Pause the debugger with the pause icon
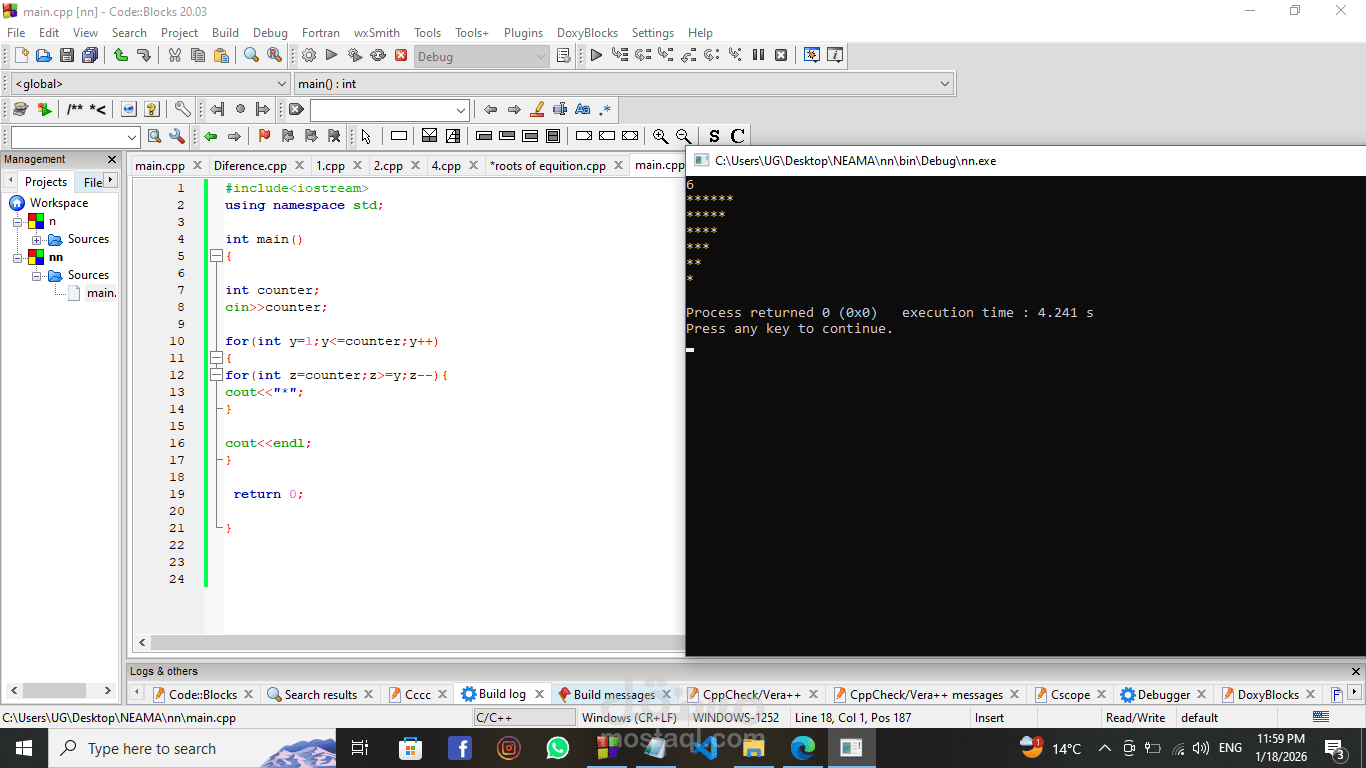 [x=758, y=56]
